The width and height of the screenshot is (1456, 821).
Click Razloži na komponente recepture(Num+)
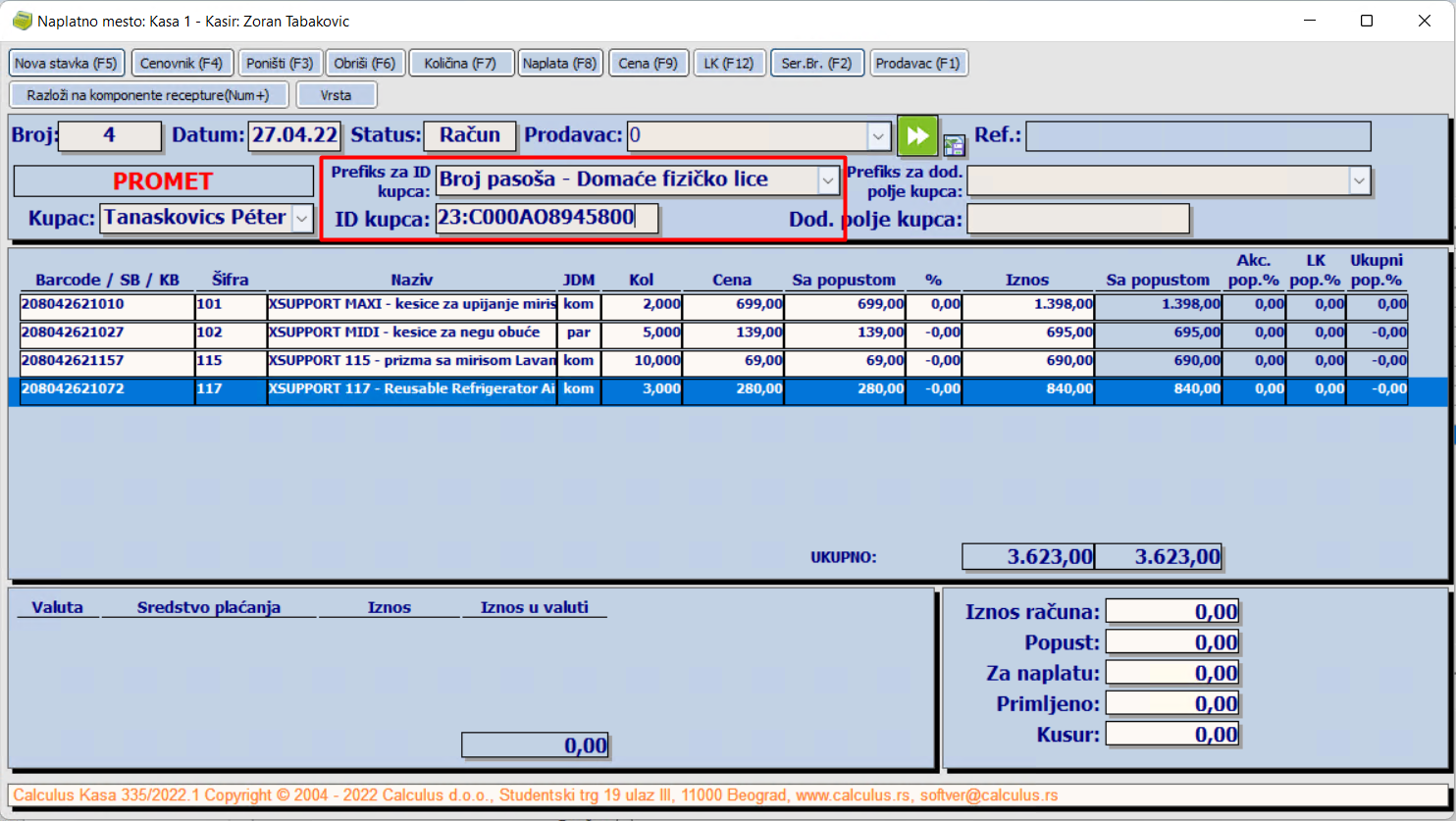[x=148, y=95]
